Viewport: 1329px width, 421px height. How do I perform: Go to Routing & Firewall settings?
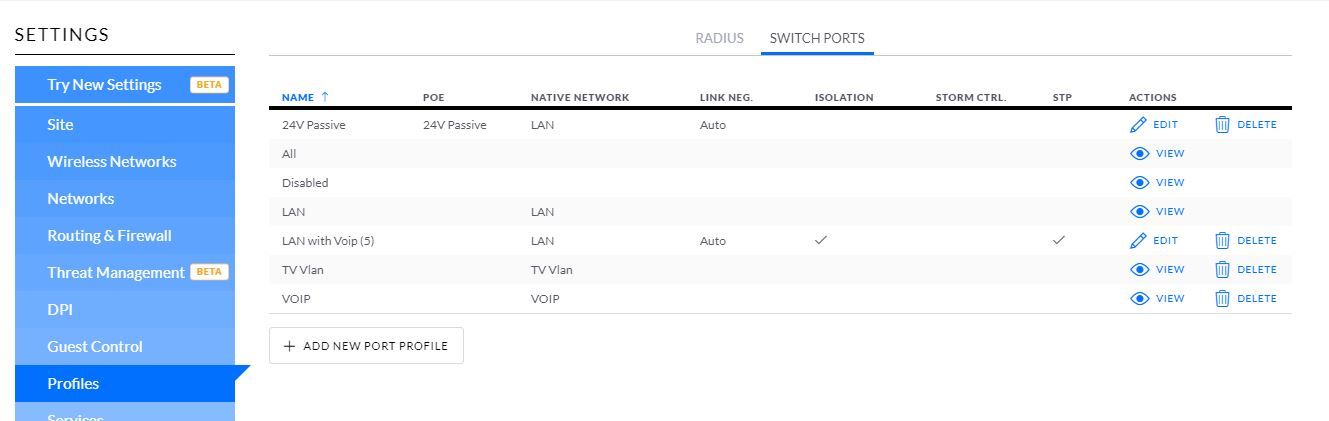pos(109,236)
